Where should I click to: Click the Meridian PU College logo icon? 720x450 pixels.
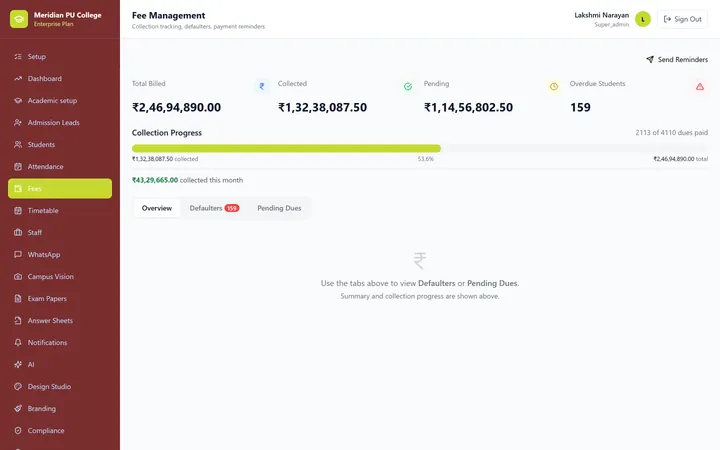(x=19, y=19)
